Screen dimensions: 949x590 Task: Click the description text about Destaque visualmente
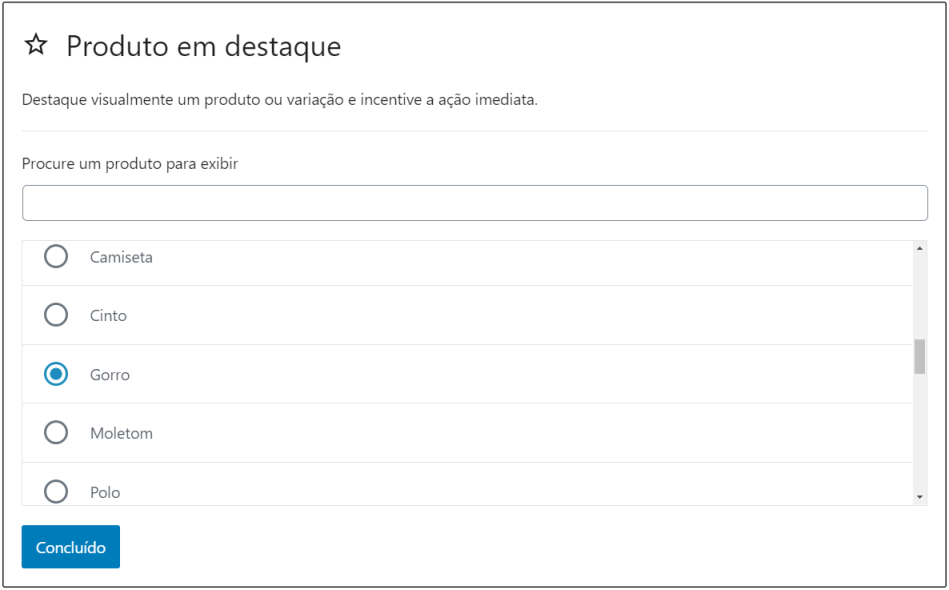coord(280,100)
